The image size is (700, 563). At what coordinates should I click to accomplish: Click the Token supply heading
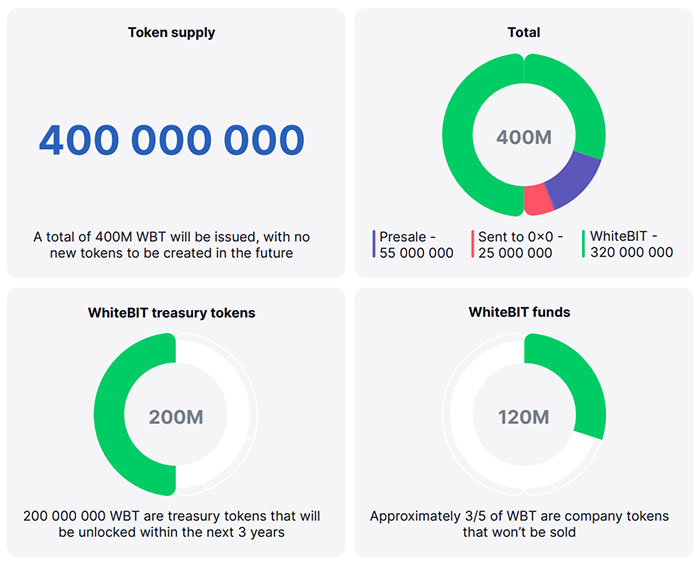tap(171, 32)
